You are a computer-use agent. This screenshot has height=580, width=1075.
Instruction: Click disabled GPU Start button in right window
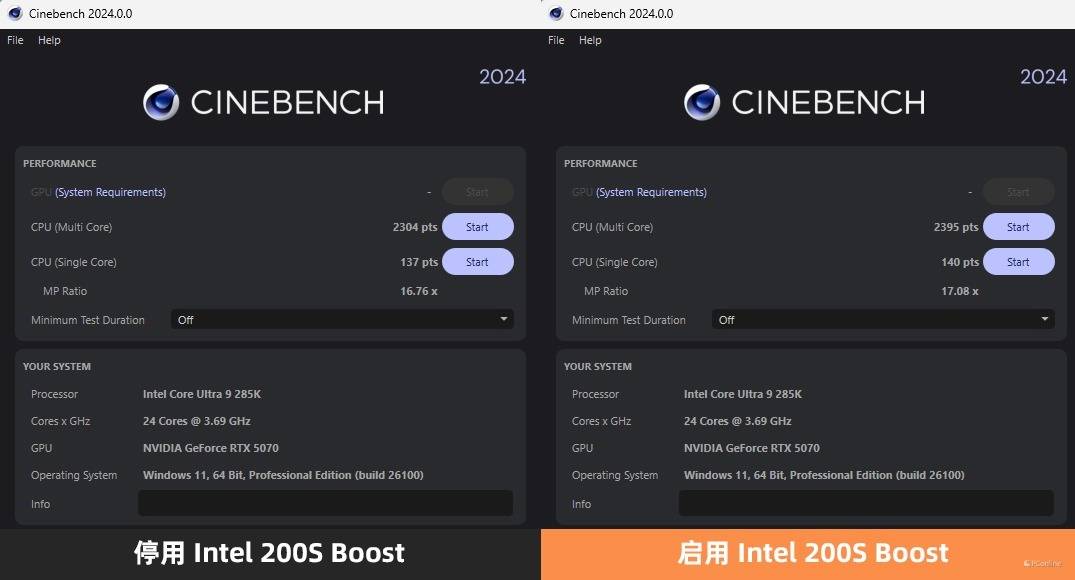1019,192
